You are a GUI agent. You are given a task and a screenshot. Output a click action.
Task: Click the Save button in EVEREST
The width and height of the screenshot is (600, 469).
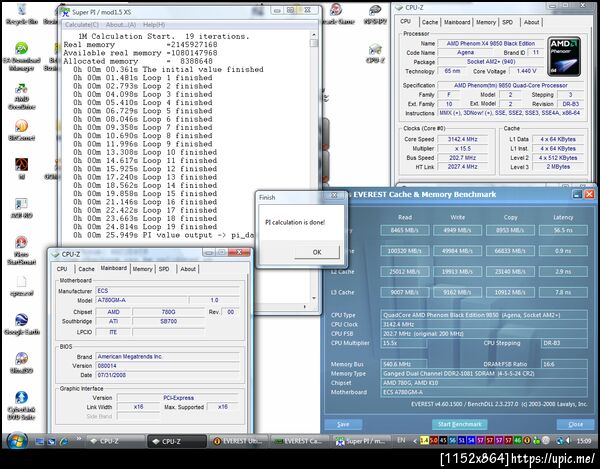[x=343, y=424]
